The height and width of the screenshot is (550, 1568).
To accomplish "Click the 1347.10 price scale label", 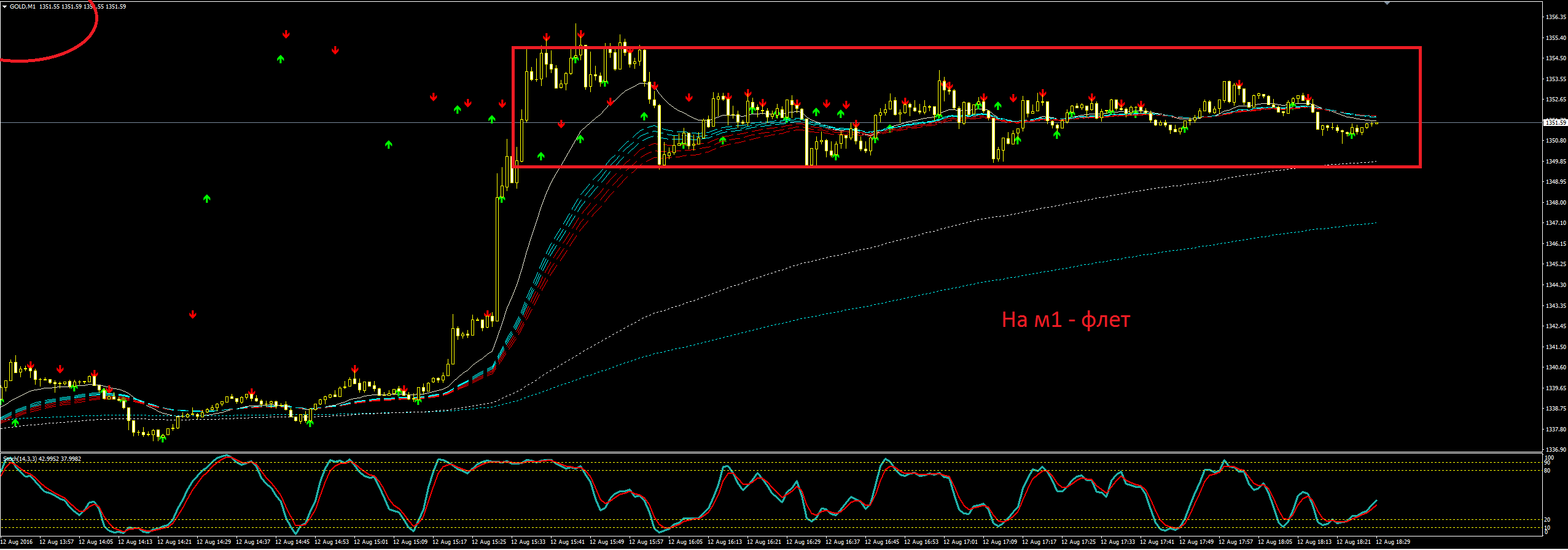I will tap(1556, 223).
